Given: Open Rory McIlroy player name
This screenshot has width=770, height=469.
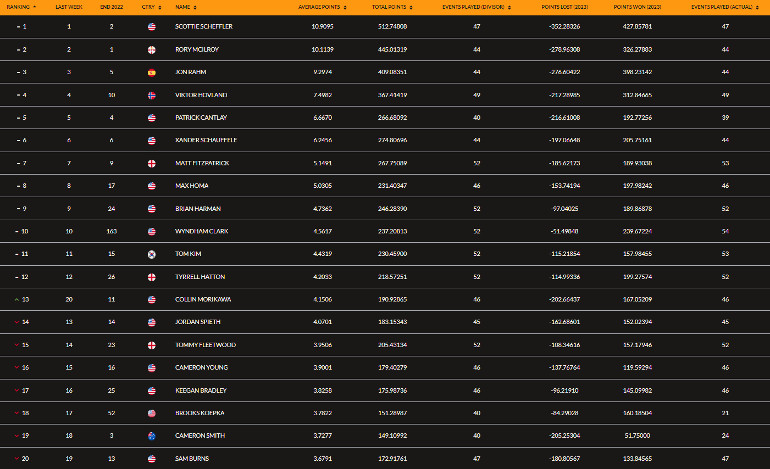Looking at the screenshot, I should click(x=197, y=50).
